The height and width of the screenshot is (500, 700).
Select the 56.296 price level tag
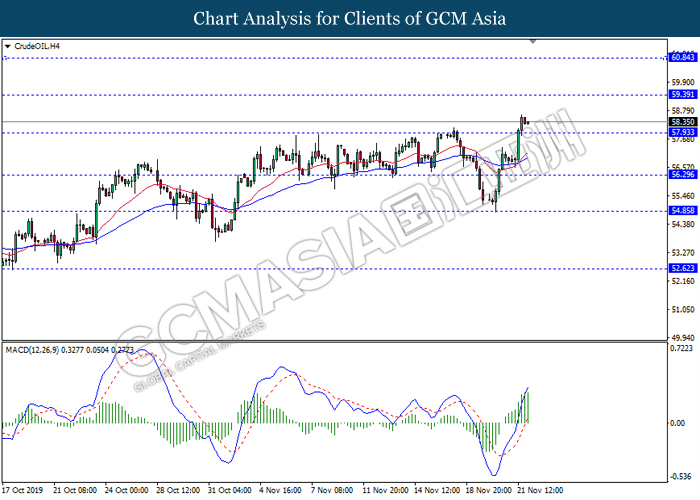pos(683,175)
